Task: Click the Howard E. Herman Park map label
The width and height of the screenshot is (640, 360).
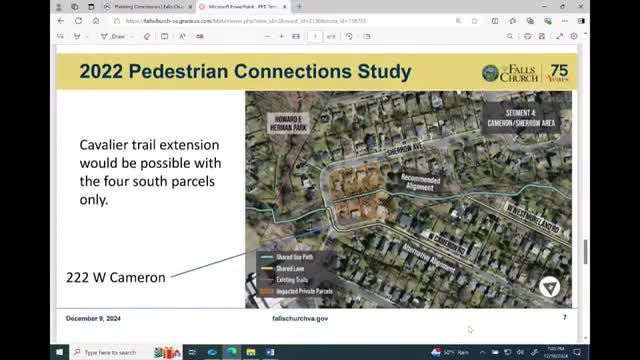Action: (x=288, y=123)
